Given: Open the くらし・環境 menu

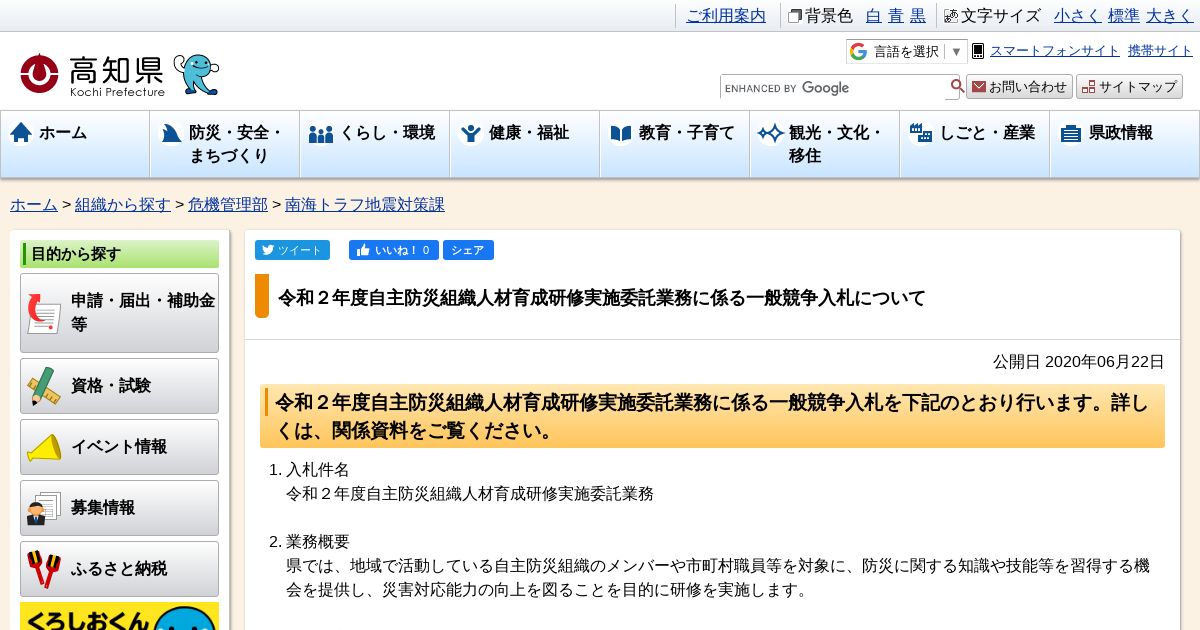Looking at the screenshot, I should pyautogui.click(x=375, y=144).
